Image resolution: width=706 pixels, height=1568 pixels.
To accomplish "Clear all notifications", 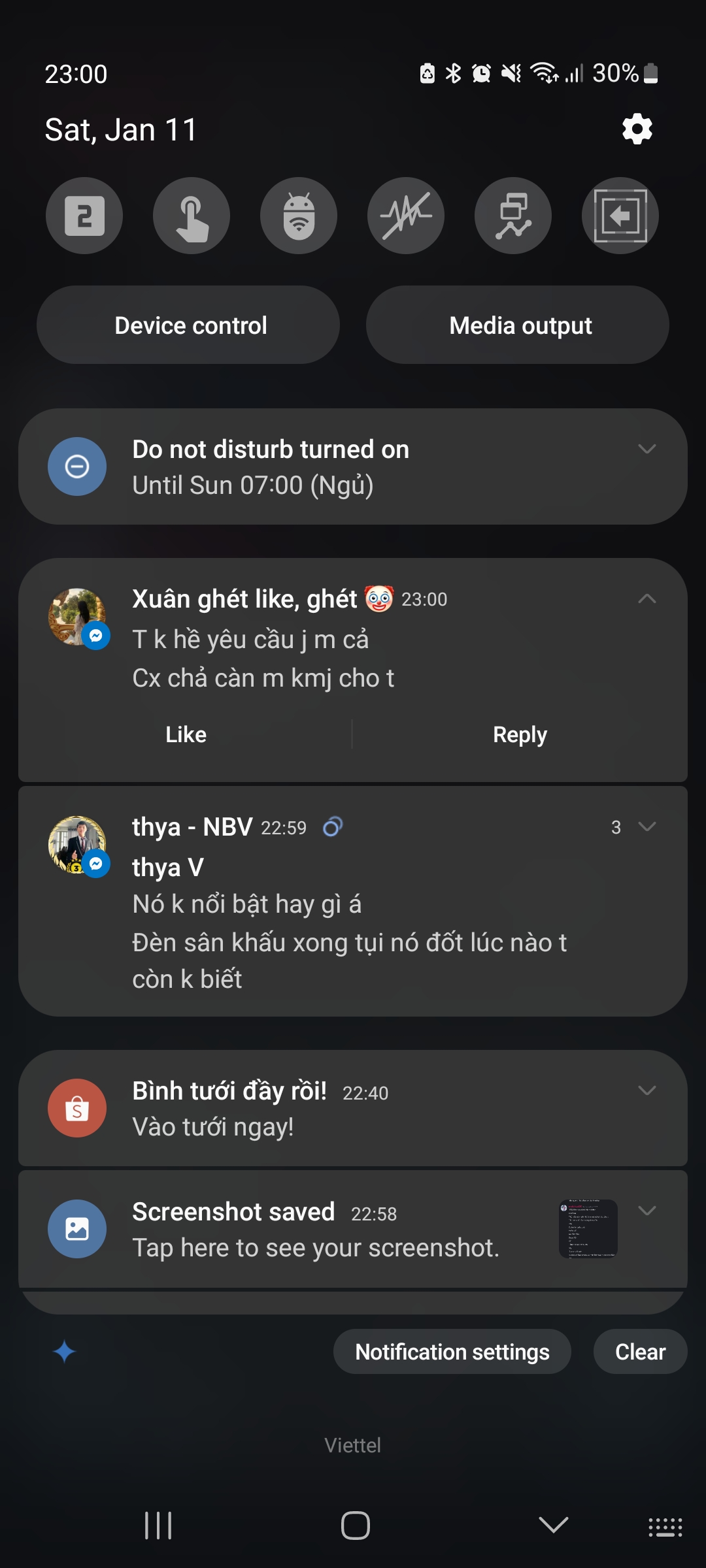I will click(x=640, y=1351).
